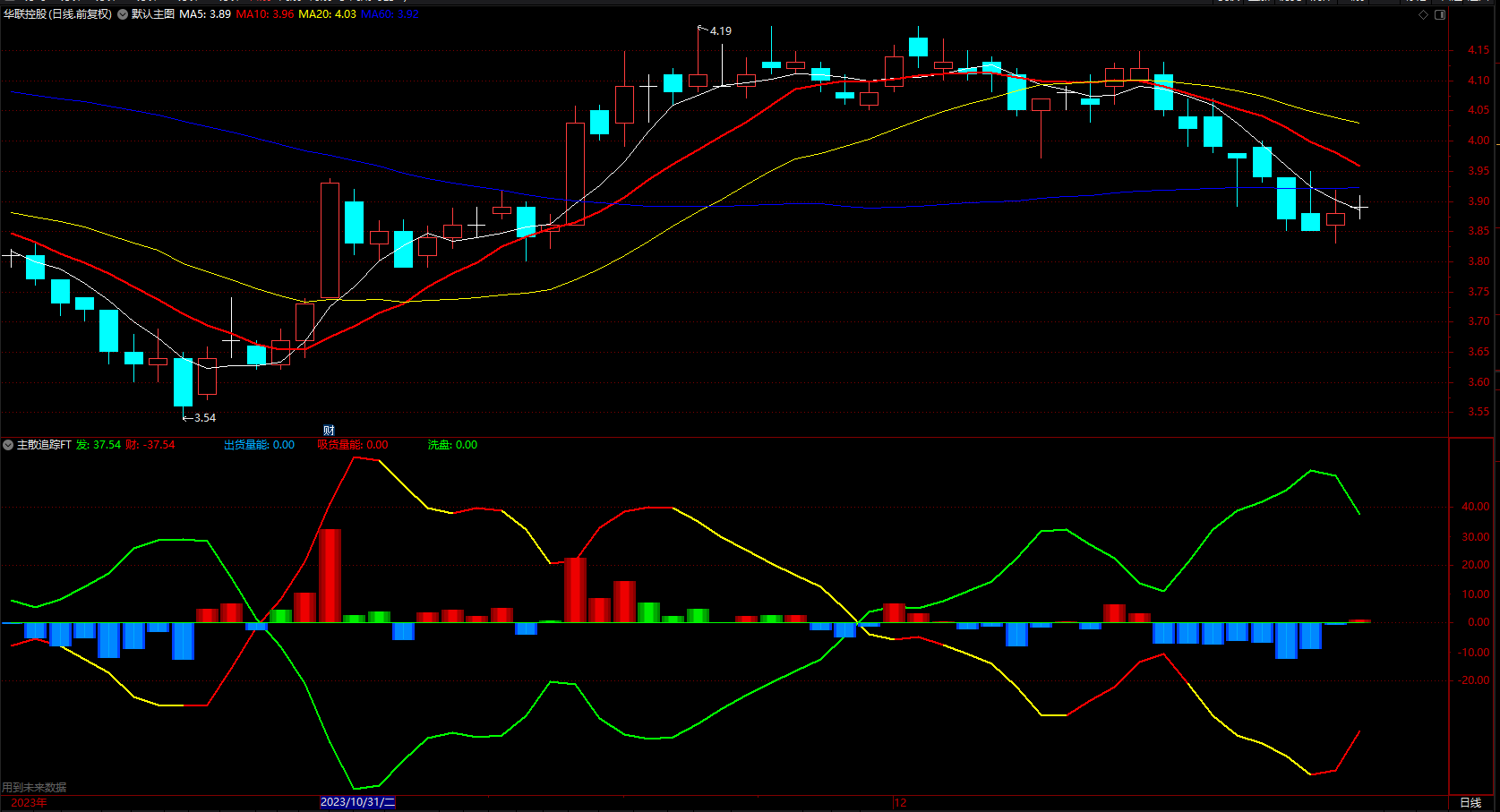Click the MA60: 3.92 label
This screenshot has height=812, width=1500.
point(390,14)
